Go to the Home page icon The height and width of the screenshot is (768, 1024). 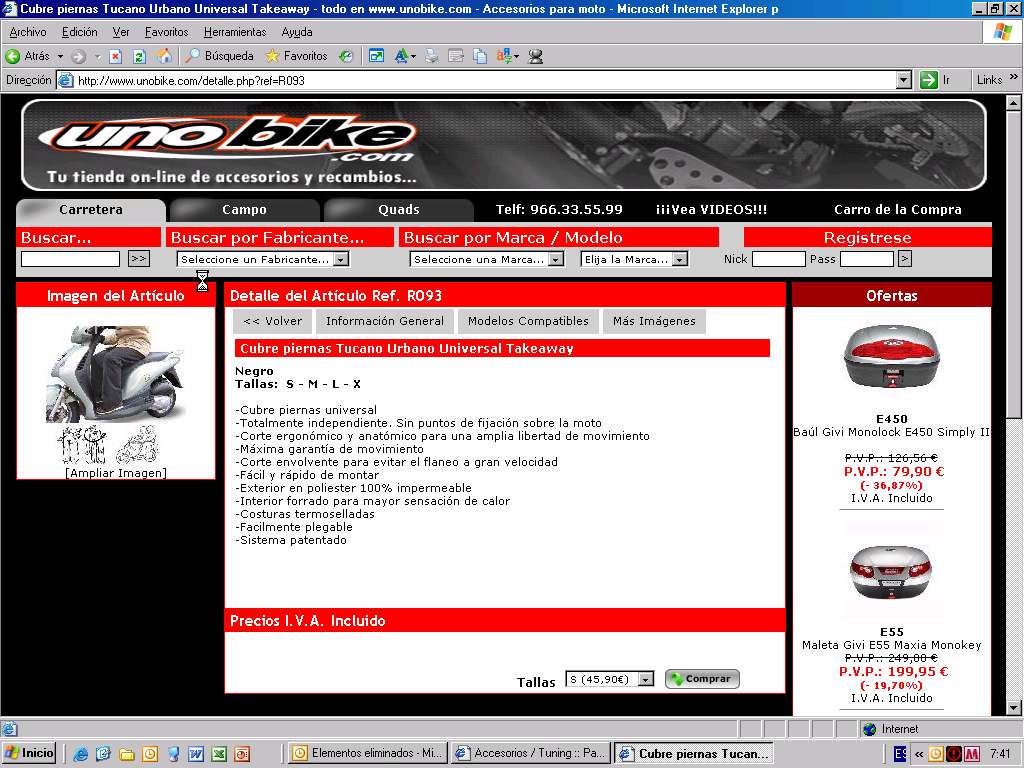(164, 56)
